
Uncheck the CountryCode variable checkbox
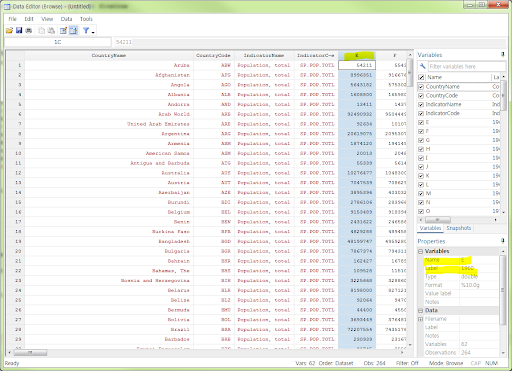pyautogui.click(x=421, y=96)
